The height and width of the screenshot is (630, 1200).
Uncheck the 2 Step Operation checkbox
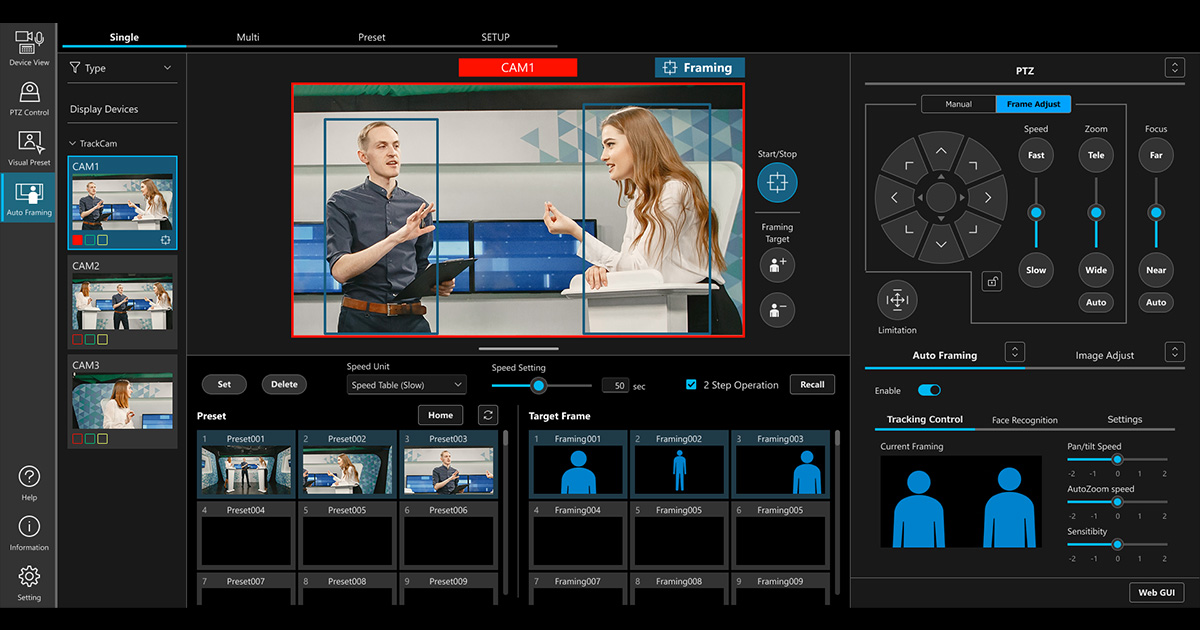(690, 384)
